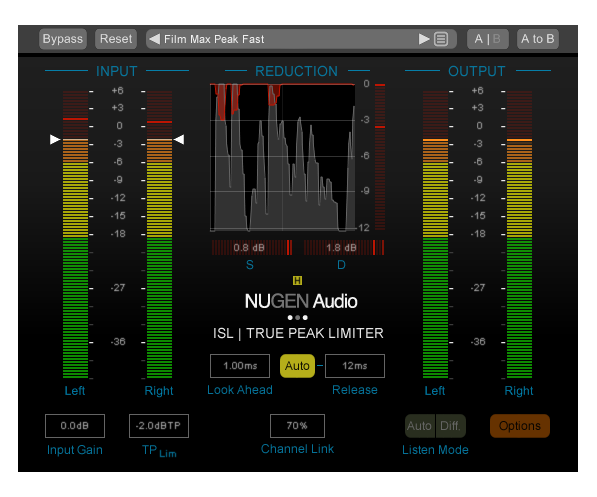Click the REDUCTION section heading
Image resolution: width=597 pixels, height=497 pixels.
click(297, 71)
